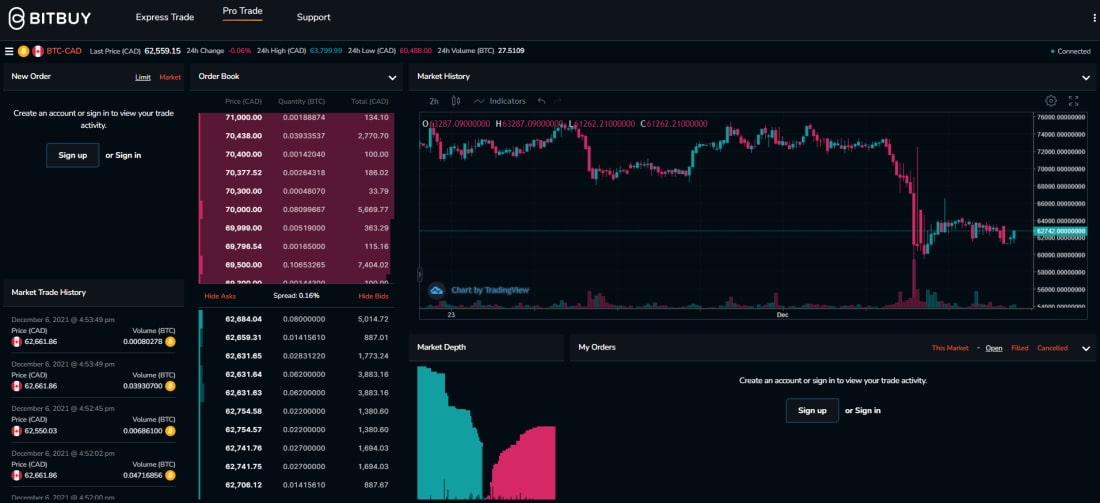Show Cancelled orders in My Orders

pos(1052,348)
